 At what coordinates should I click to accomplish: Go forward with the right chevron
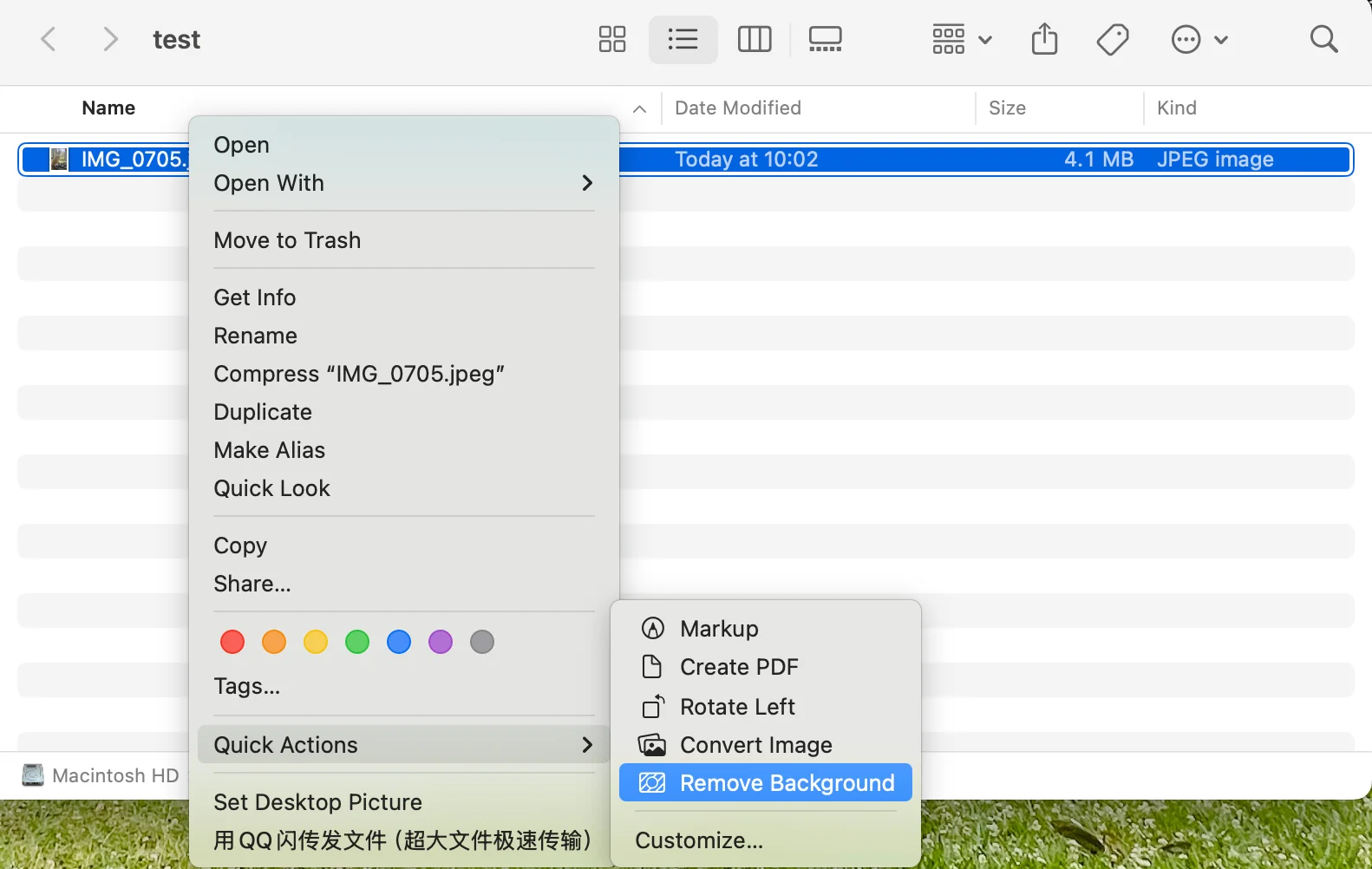pyautogui.click(x=110, y=39)
